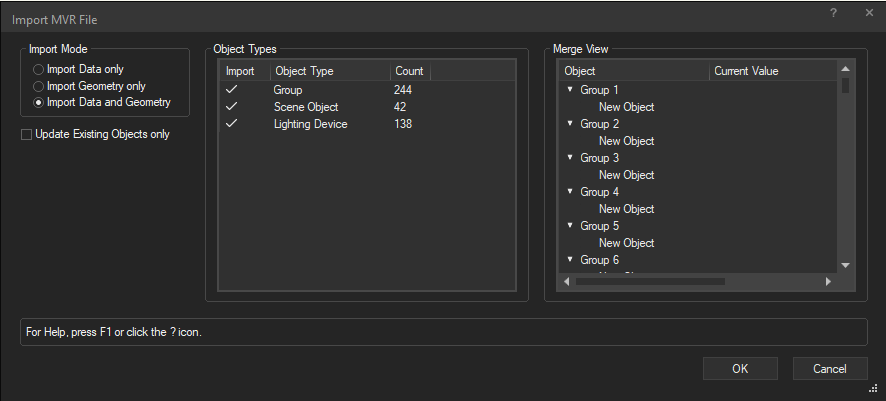The height and width of the screenshot is (401, 886).
Task: Click the Count column header
Action: pos(409,71)
